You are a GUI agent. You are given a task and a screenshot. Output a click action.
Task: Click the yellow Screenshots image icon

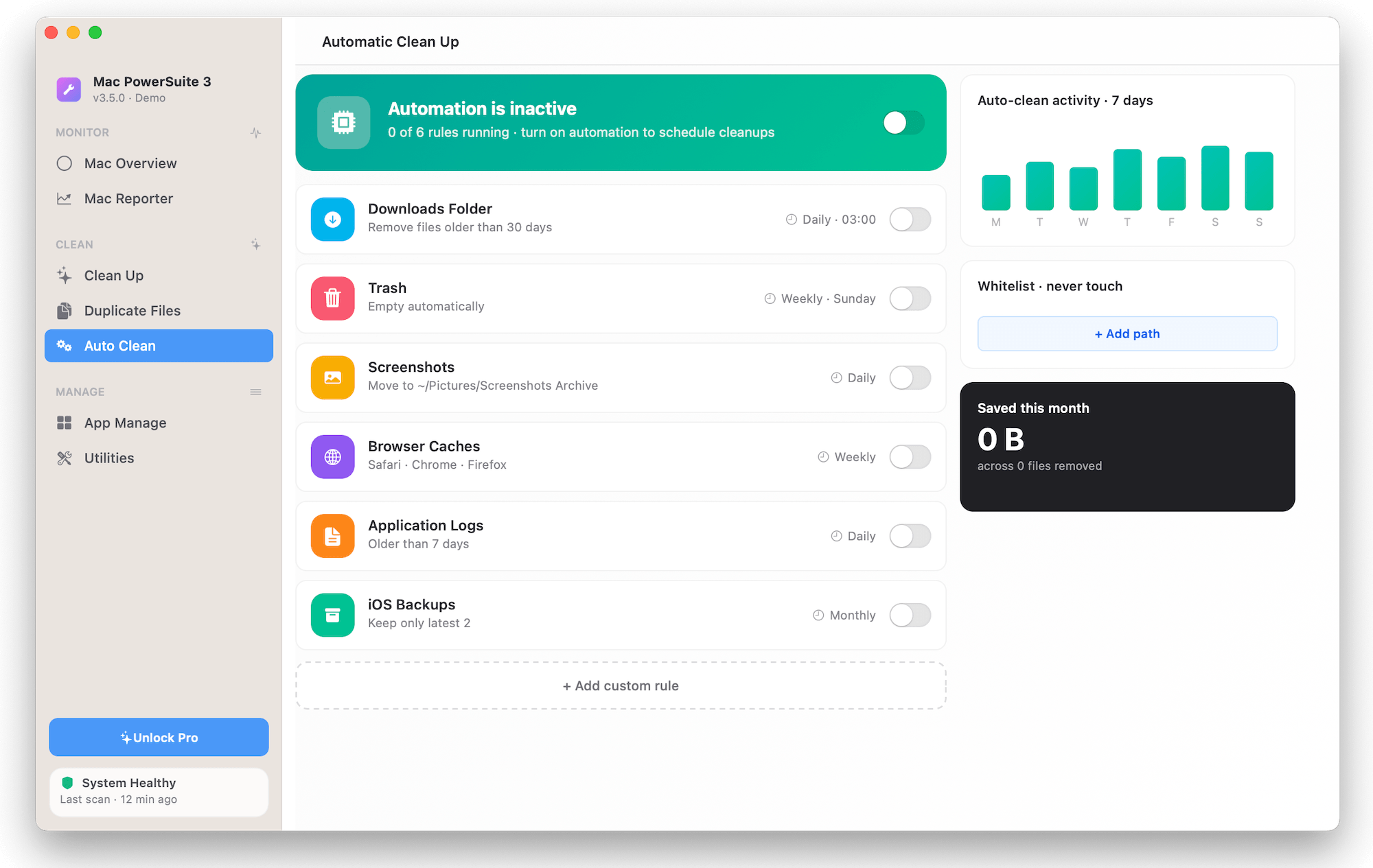coord(332,377)
